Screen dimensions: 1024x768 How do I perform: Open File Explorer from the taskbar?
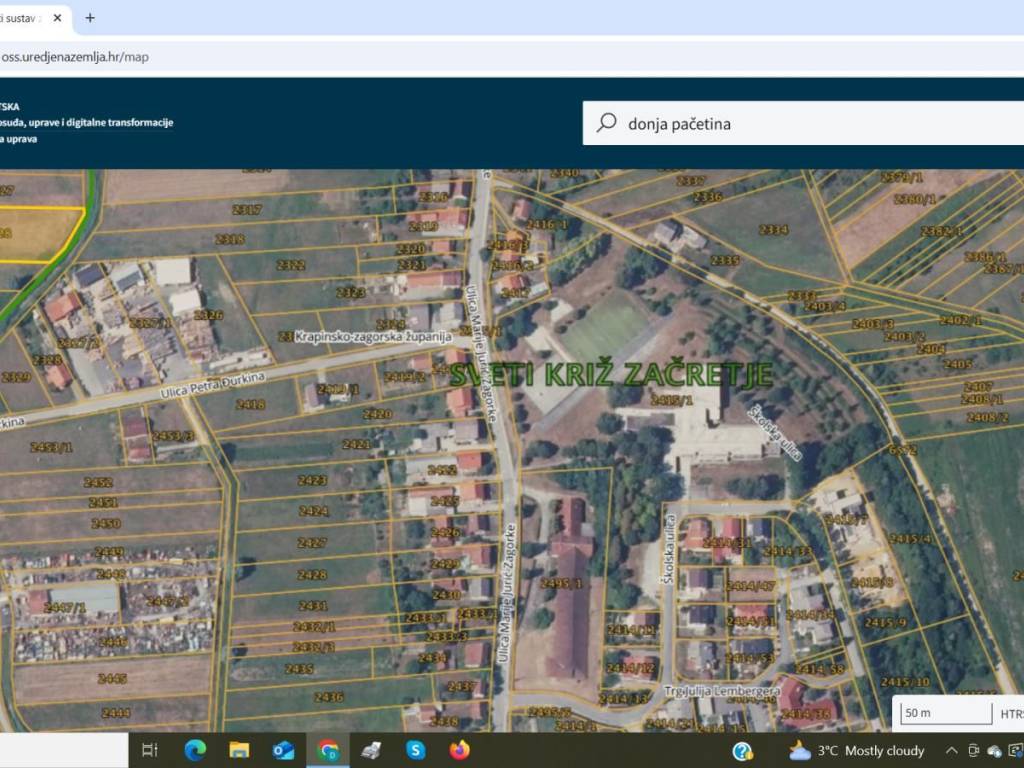[x=239, y=750]
